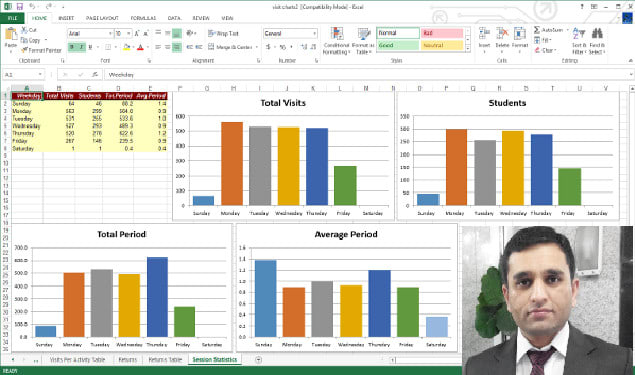Switch to the FORMULAS tab
This screenshot has height=375, width=635.
143,18
